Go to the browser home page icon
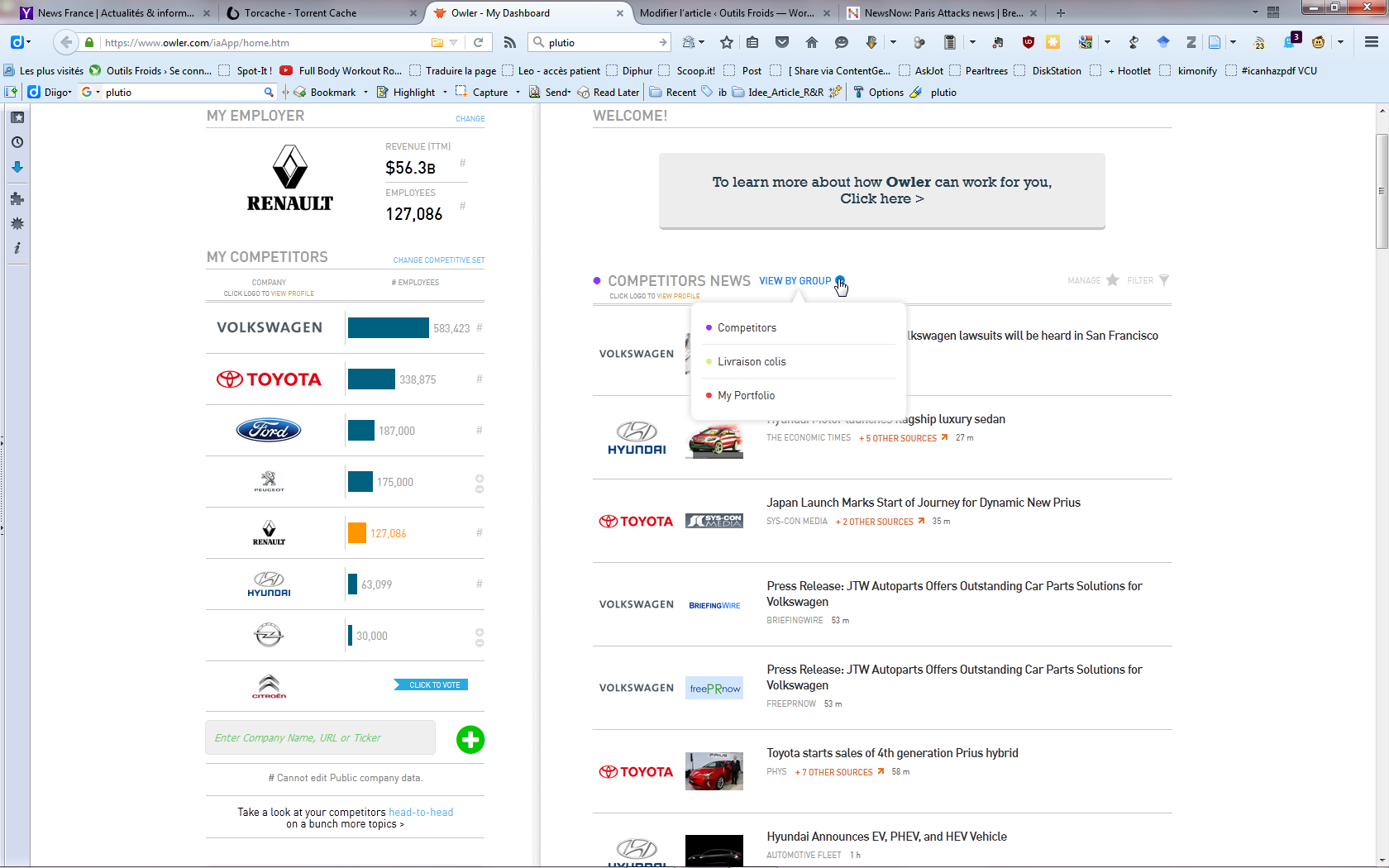This screenshot has width=1389, height=868. point(812,42)
